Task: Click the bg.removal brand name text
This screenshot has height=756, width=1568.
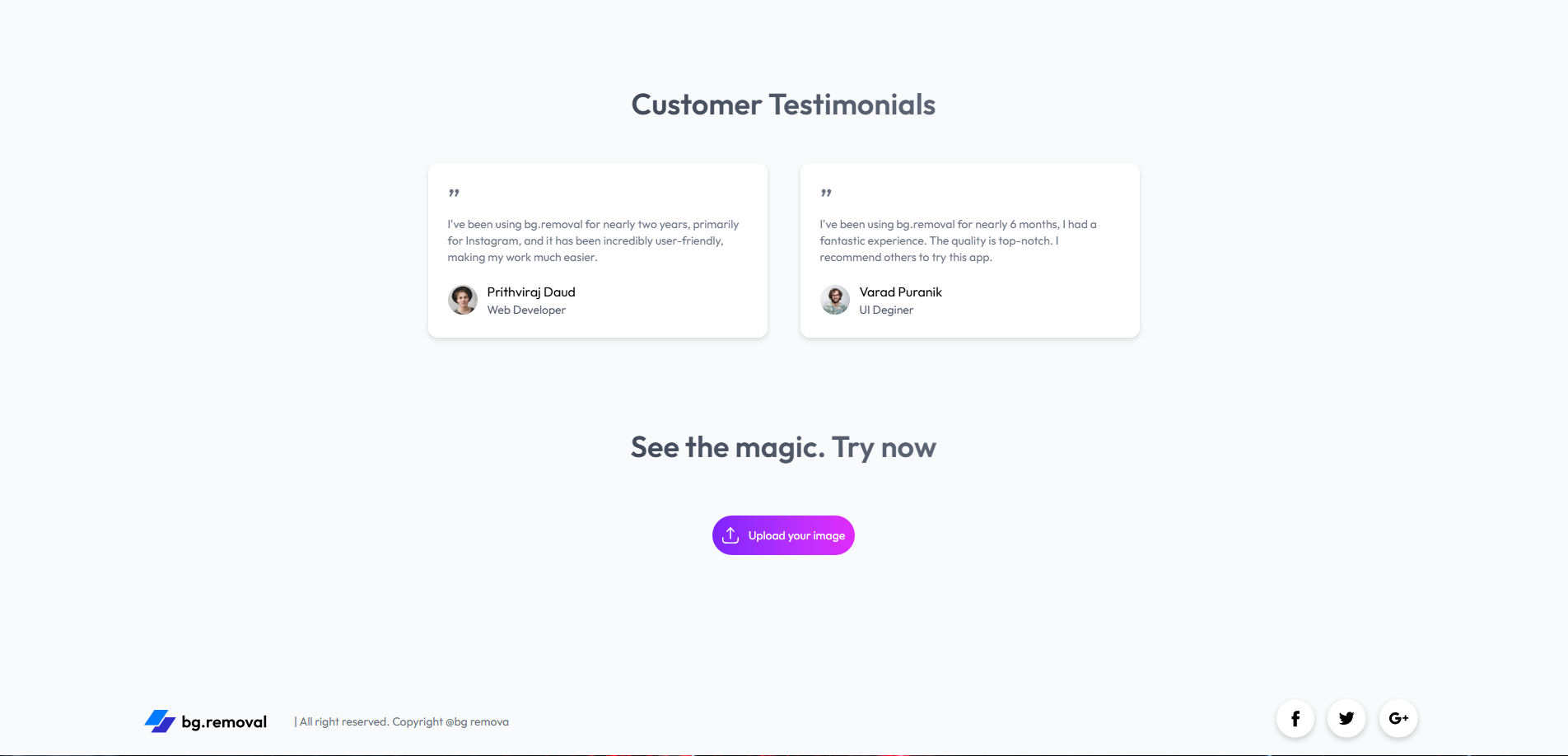Action: (x=224, y=722)
